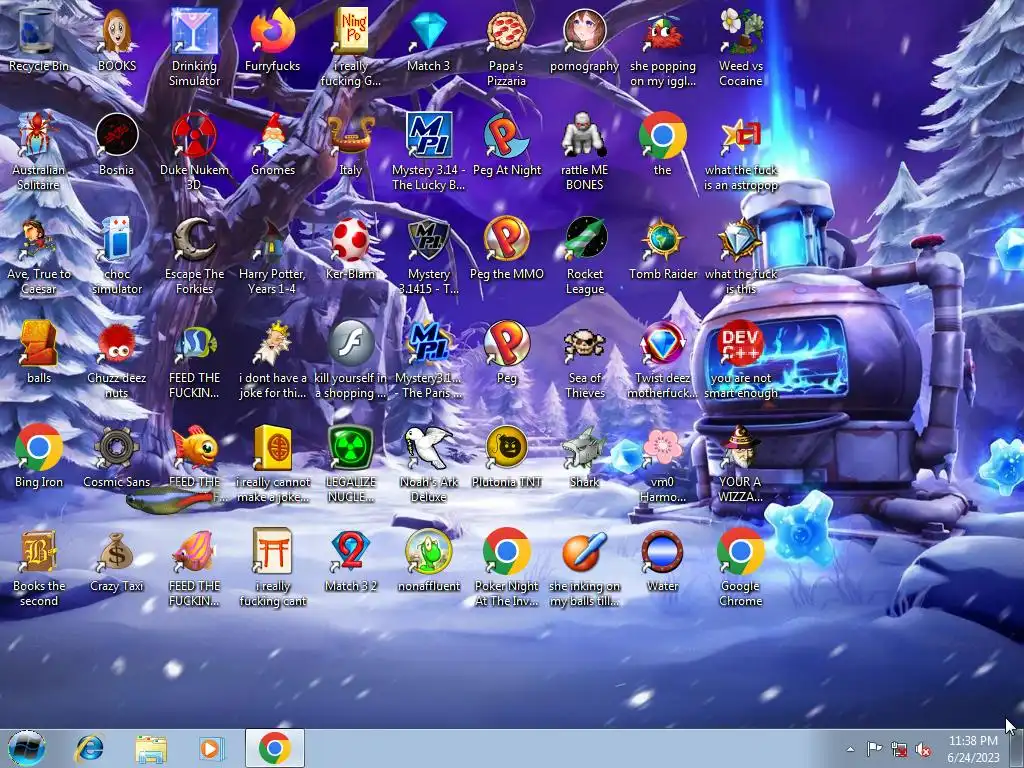The image size is (1024, 768).
Task: Switch to Chrome taskbar button
Action: coord(275,748)
